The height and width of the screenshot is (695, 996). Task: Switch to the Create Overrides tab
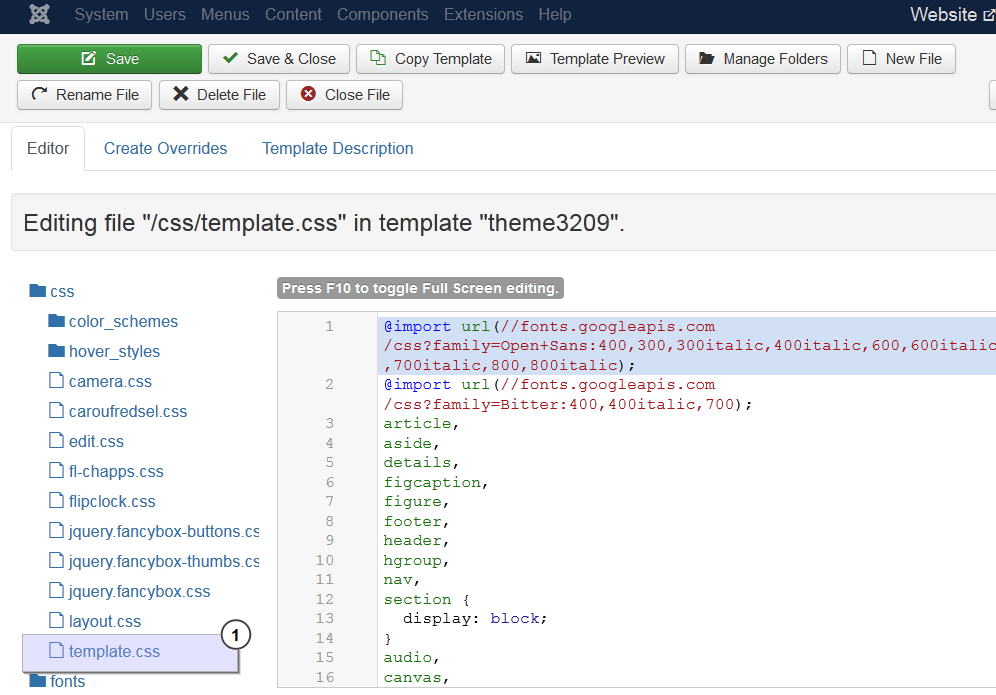point(165,148)
